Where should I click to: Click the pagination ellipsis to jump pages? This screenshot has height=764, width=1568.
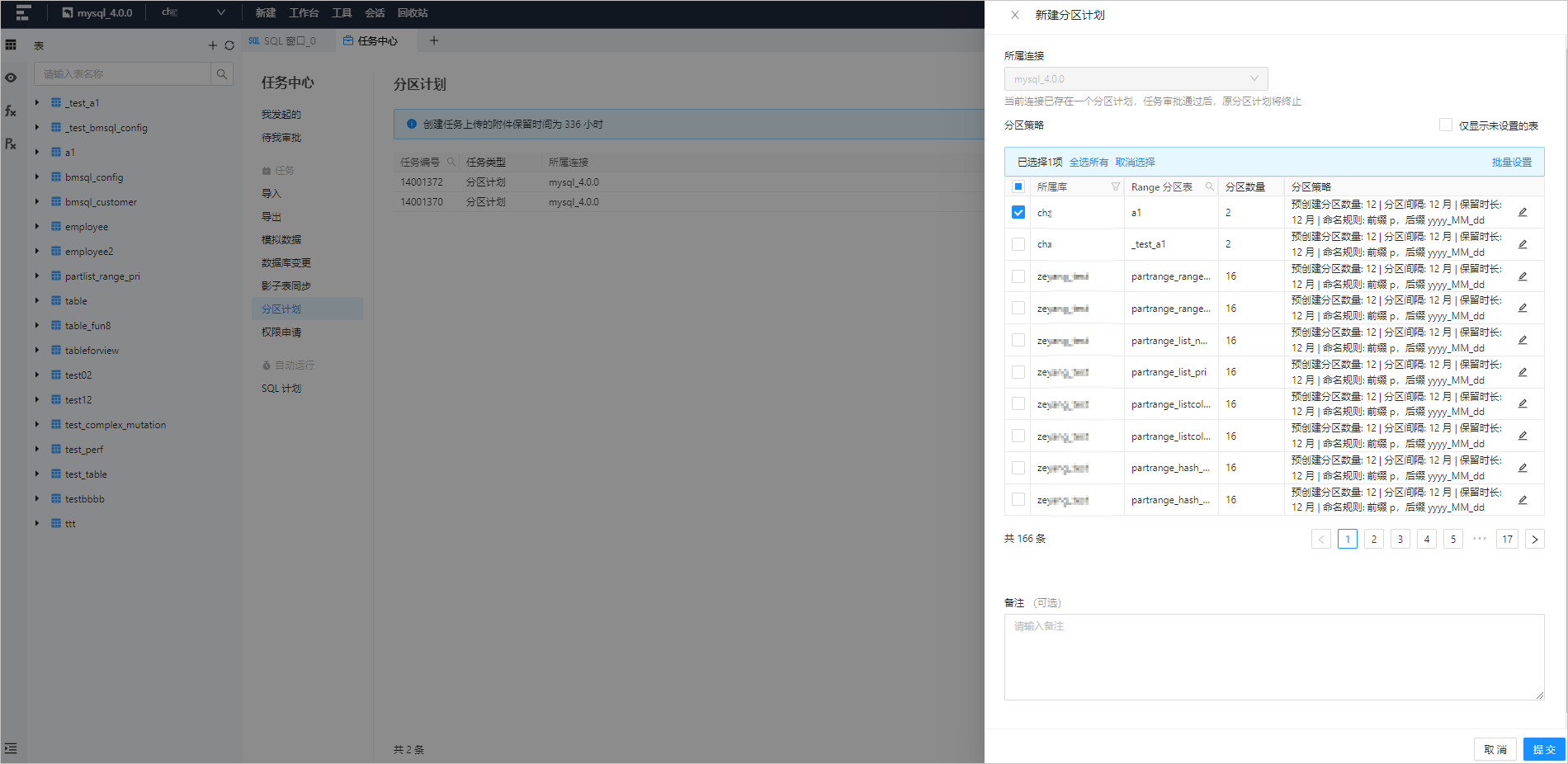tap(1480, 539)
